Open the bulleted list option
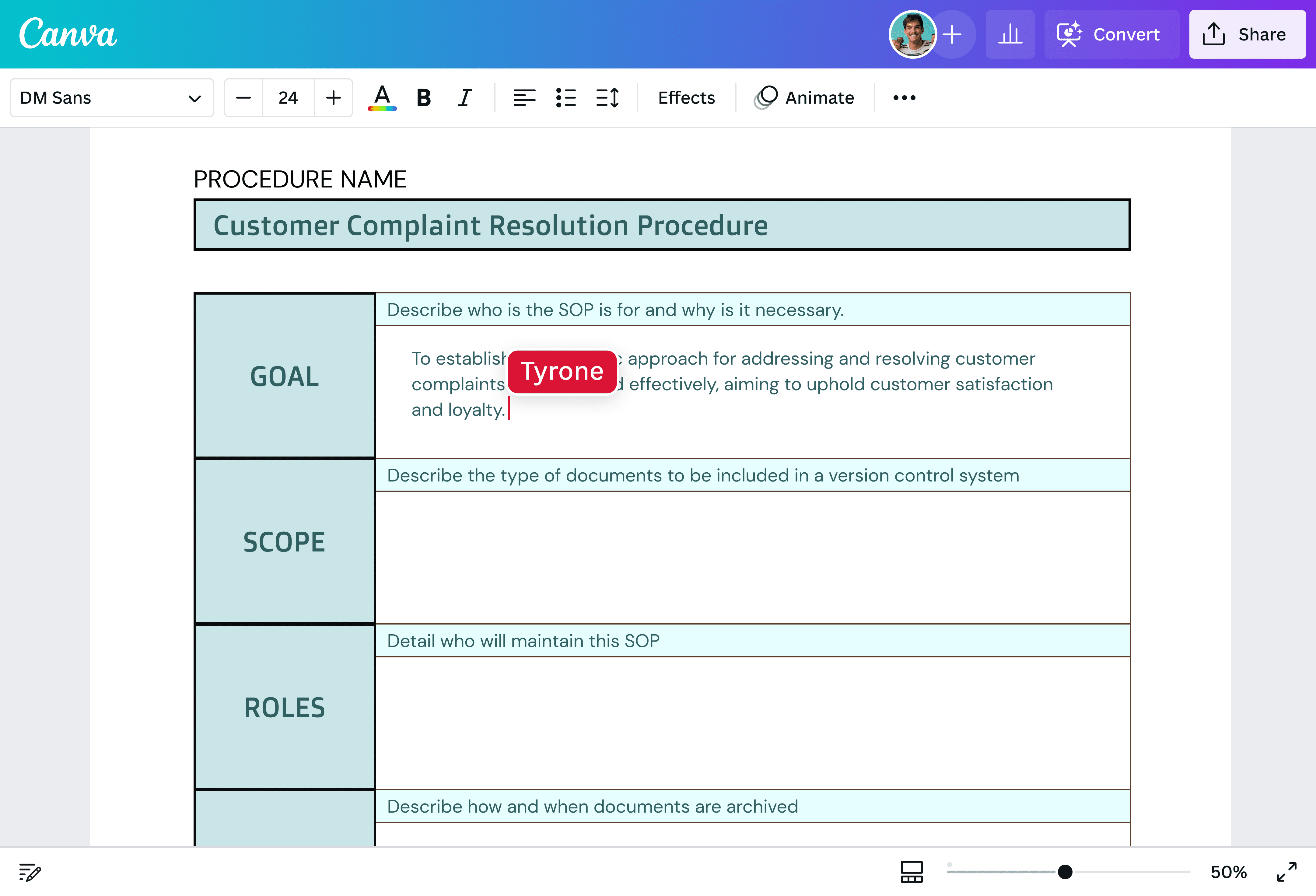1316x896 pixels. pyautogui.click(x=566, y=97)
